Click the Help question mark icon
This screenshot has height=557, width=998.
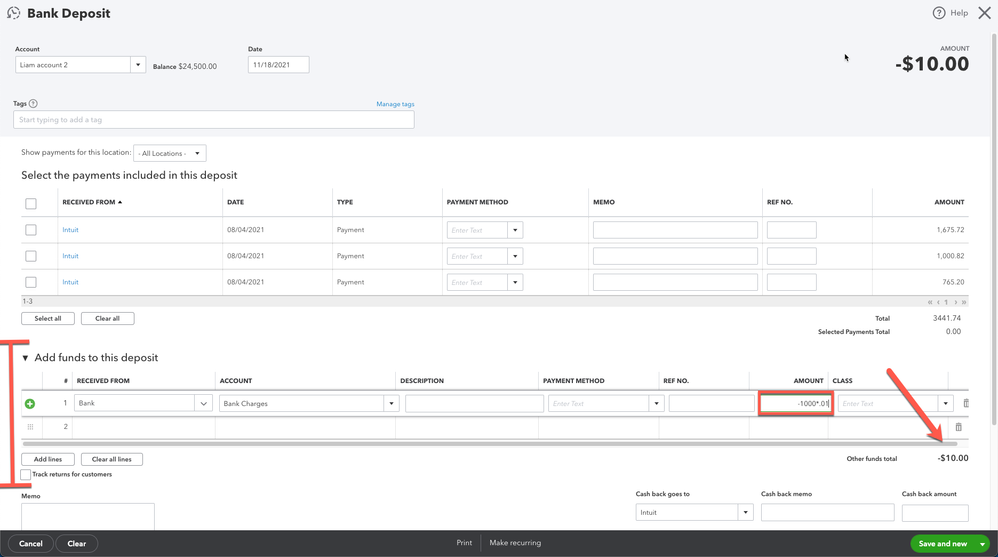938,13
